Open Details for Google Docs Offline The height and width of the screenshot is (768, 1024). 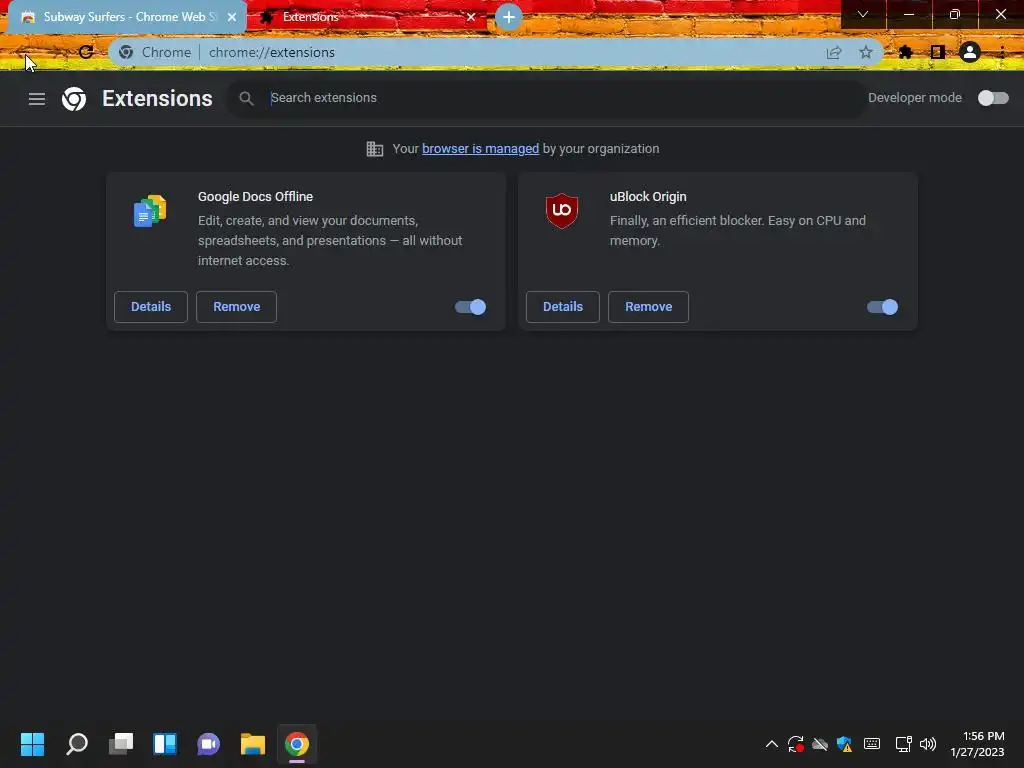[x=151, y=307]
